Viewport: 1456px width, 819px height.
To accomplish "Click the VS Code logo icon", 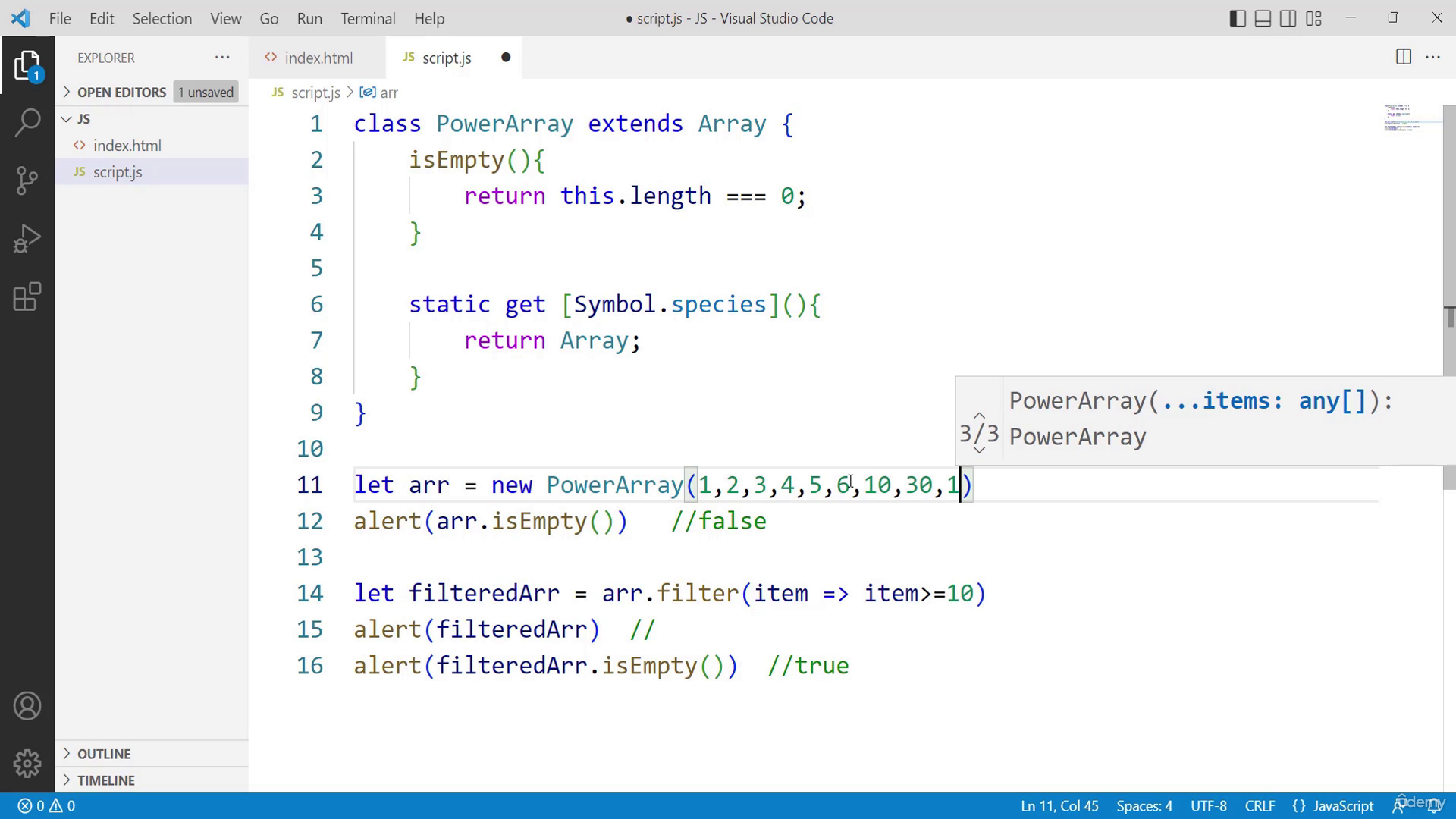I will tap(20, 18).
